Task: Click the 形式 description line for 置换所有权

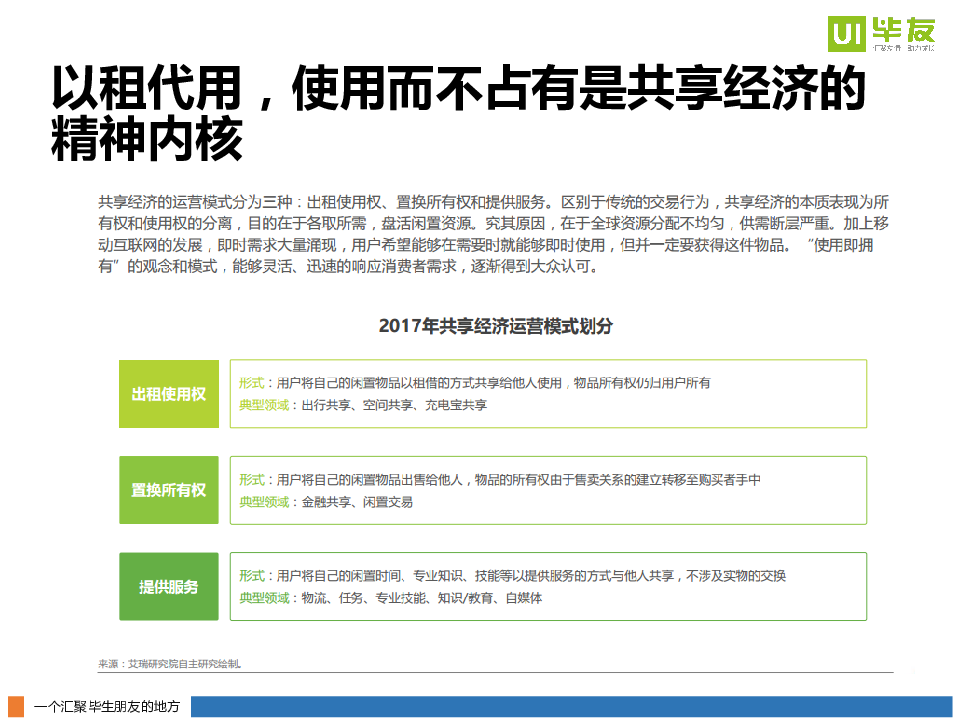Action: (x=500, y=480)
